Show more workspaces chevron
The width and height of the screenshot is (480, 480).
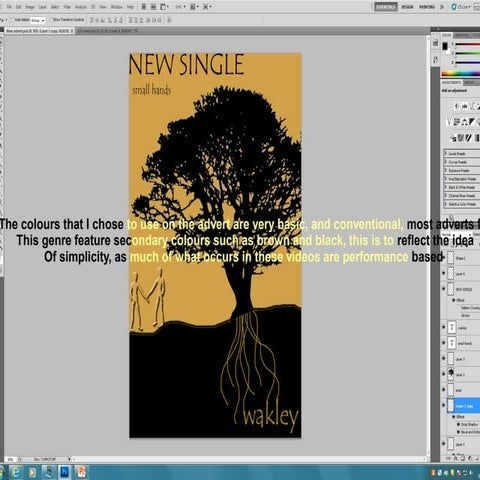click(442, 7)
